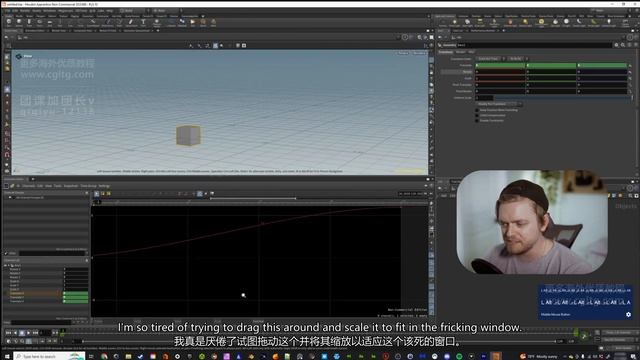Open Channels menu in Animation Editor
Screen dimensions: 640x360
tap(28, 186)
